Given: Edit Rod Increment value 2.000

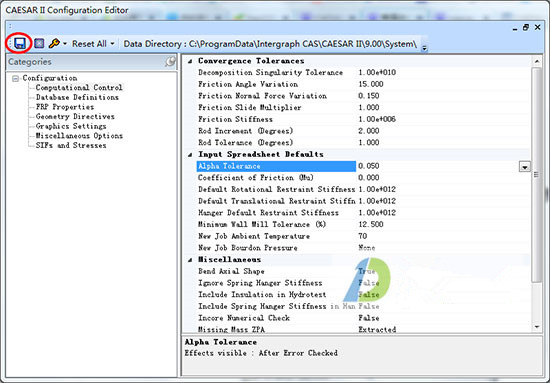Looking at the screenshot, I should point(369,131).
